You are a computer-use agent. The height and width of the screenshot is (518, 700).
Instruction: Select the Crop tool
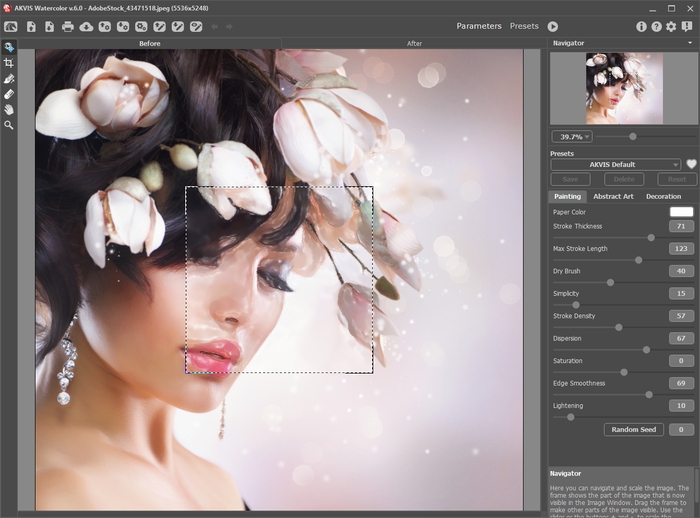[x=8, y=63]
